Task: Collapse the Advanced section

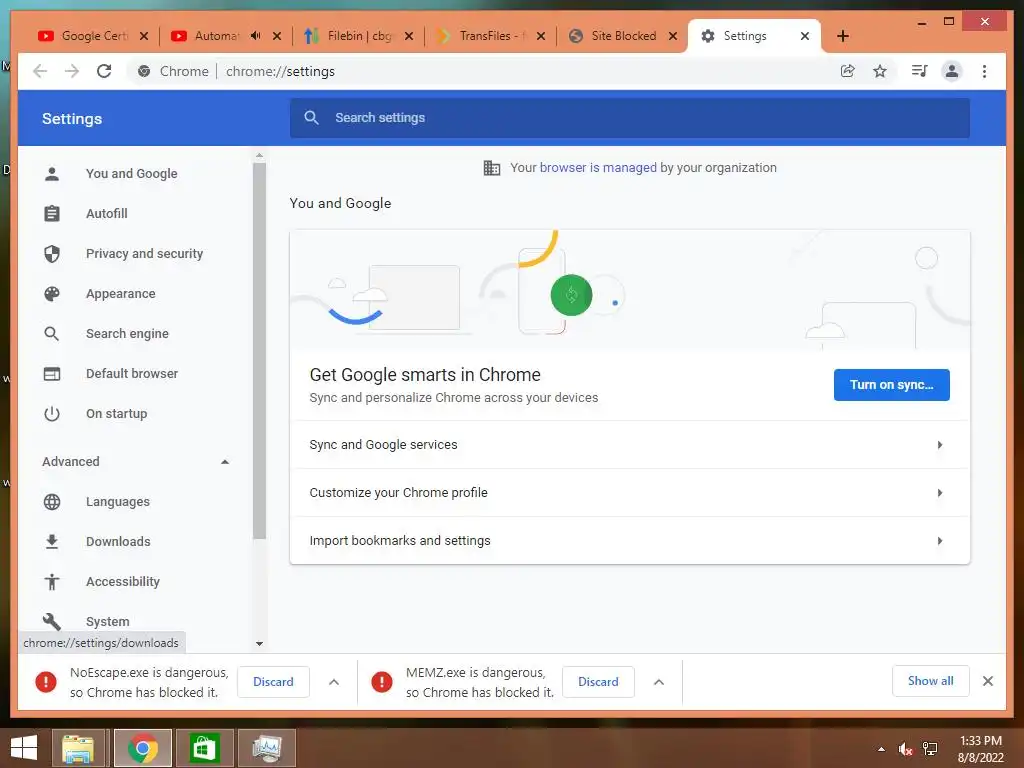Action: coord(225,462)
